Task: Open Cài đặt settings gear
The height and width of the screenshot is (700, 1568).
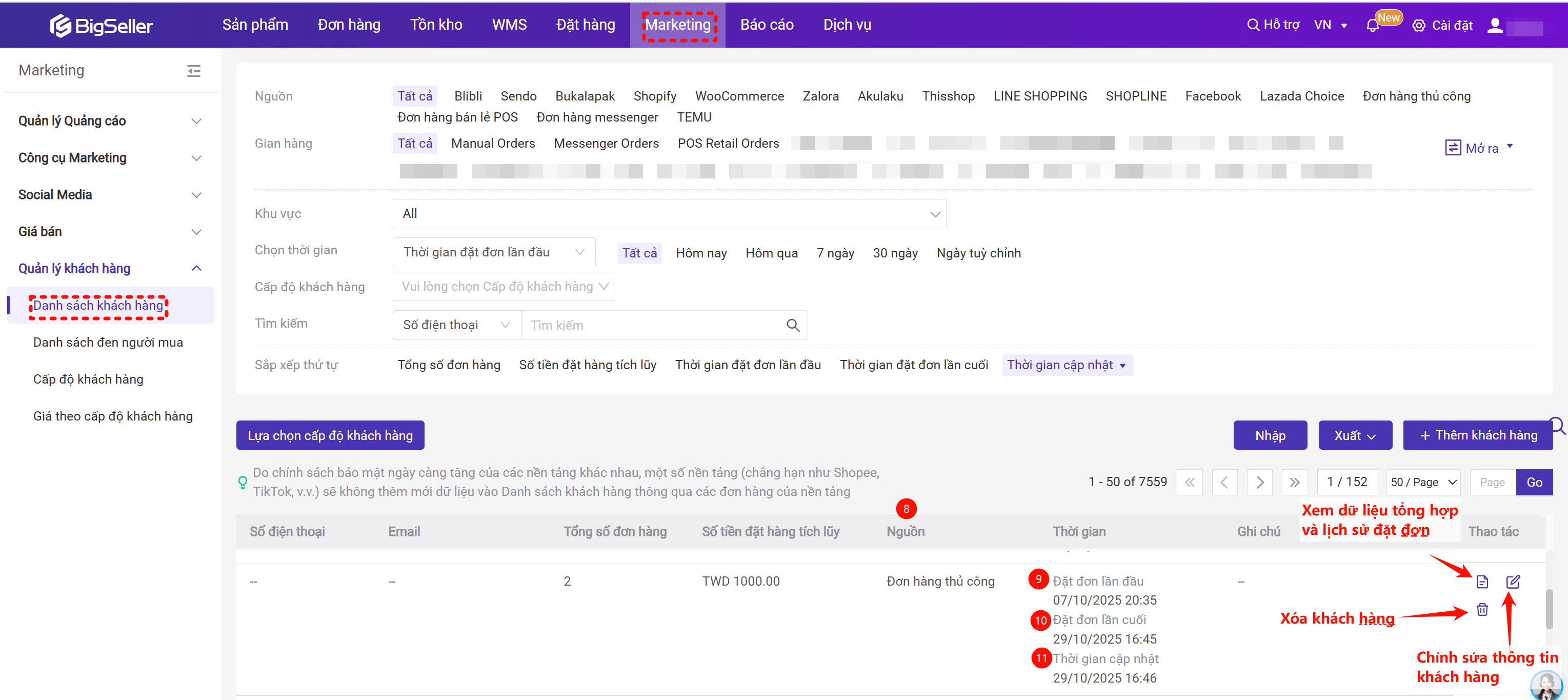Action: click(x=1418, y=26)
